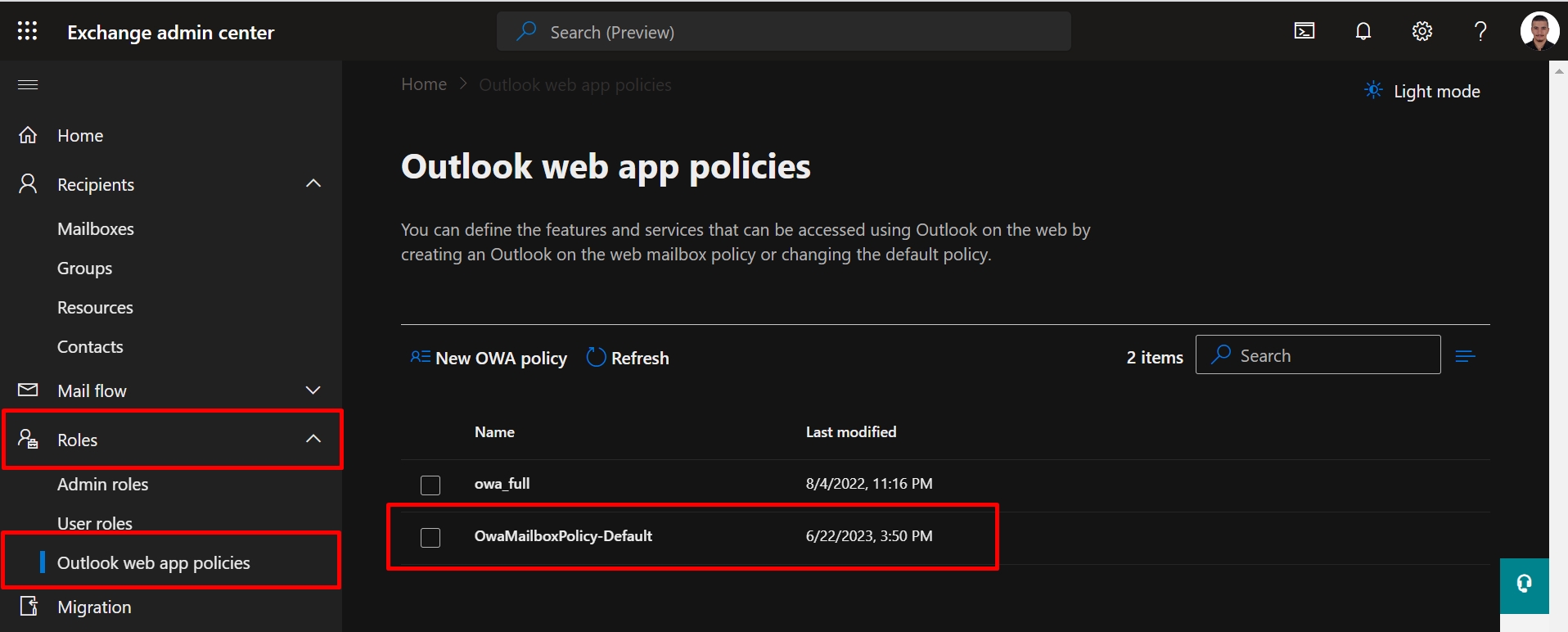Click the Recipients person icon

pos(28,183)
